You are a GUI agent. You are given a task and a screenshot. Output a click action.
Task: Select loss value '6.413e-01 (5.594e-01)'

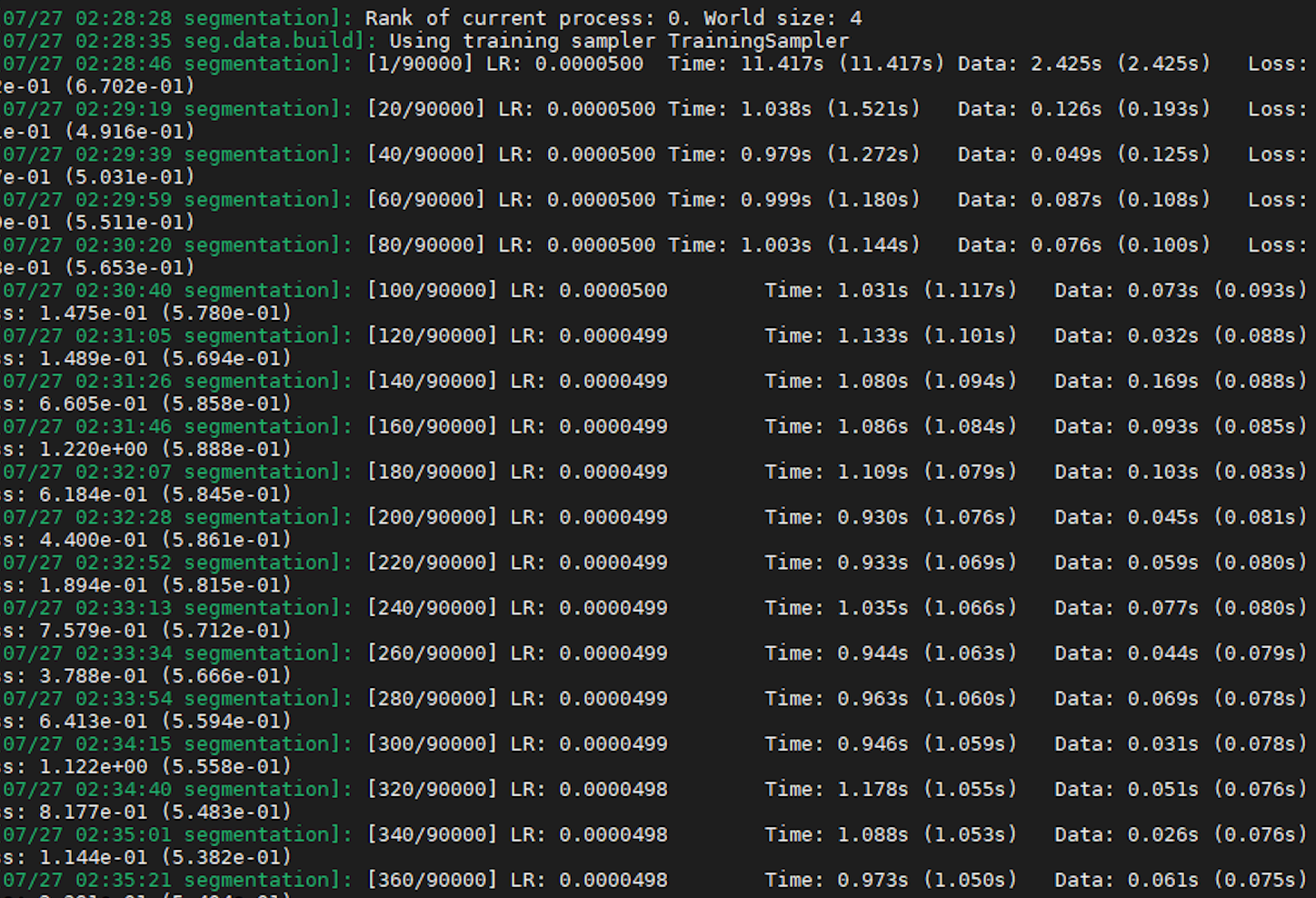(x=165, y=723)
